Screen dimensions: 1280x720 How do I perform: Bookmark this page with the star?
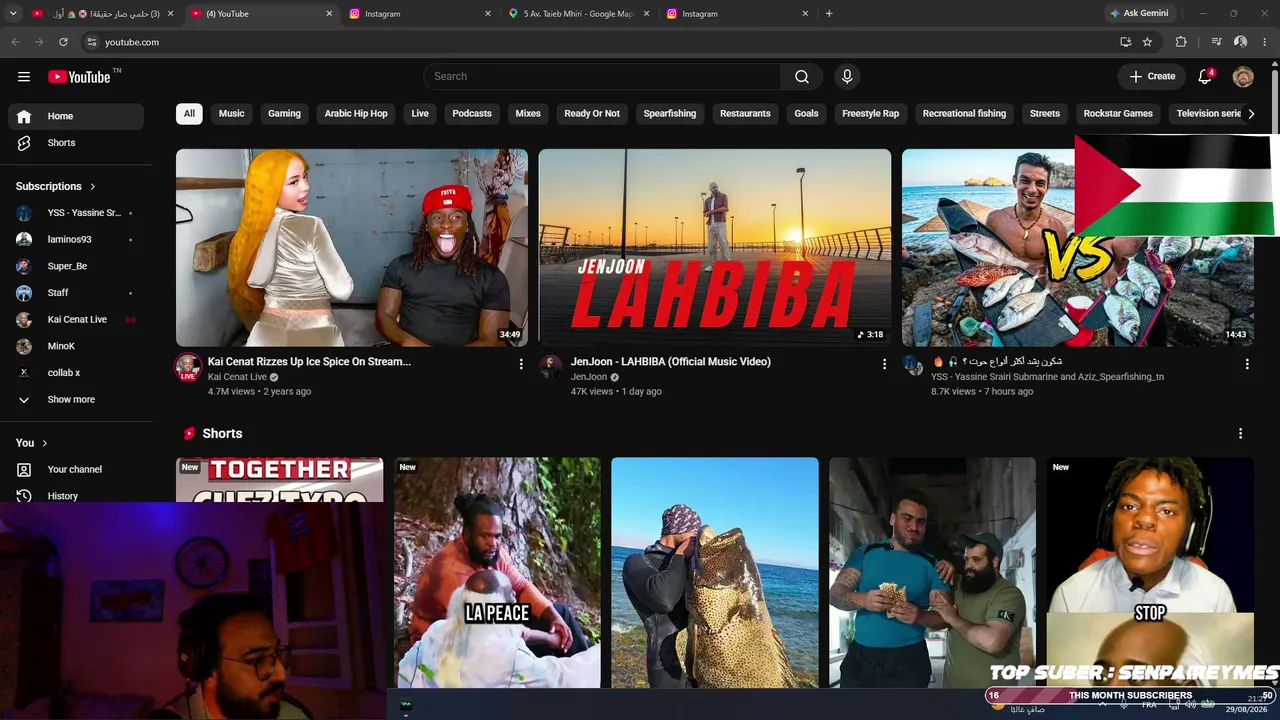point(1147,42)
